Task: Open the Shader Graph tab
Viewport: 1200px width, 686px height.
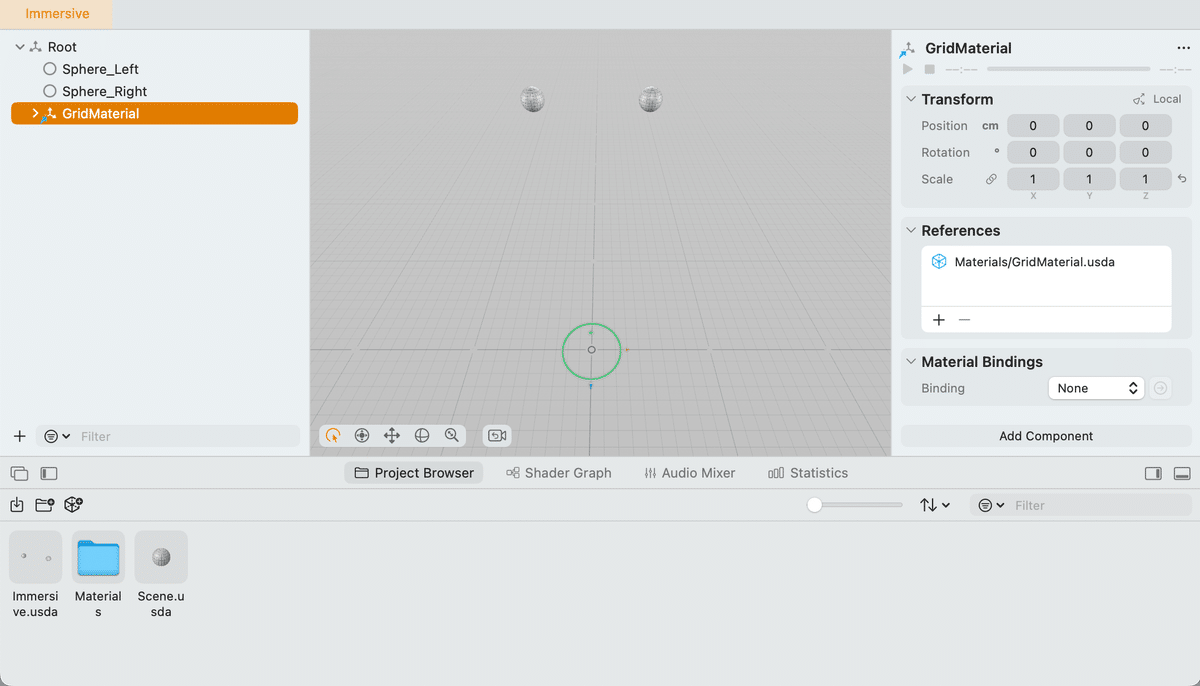Action: [558, 473]
